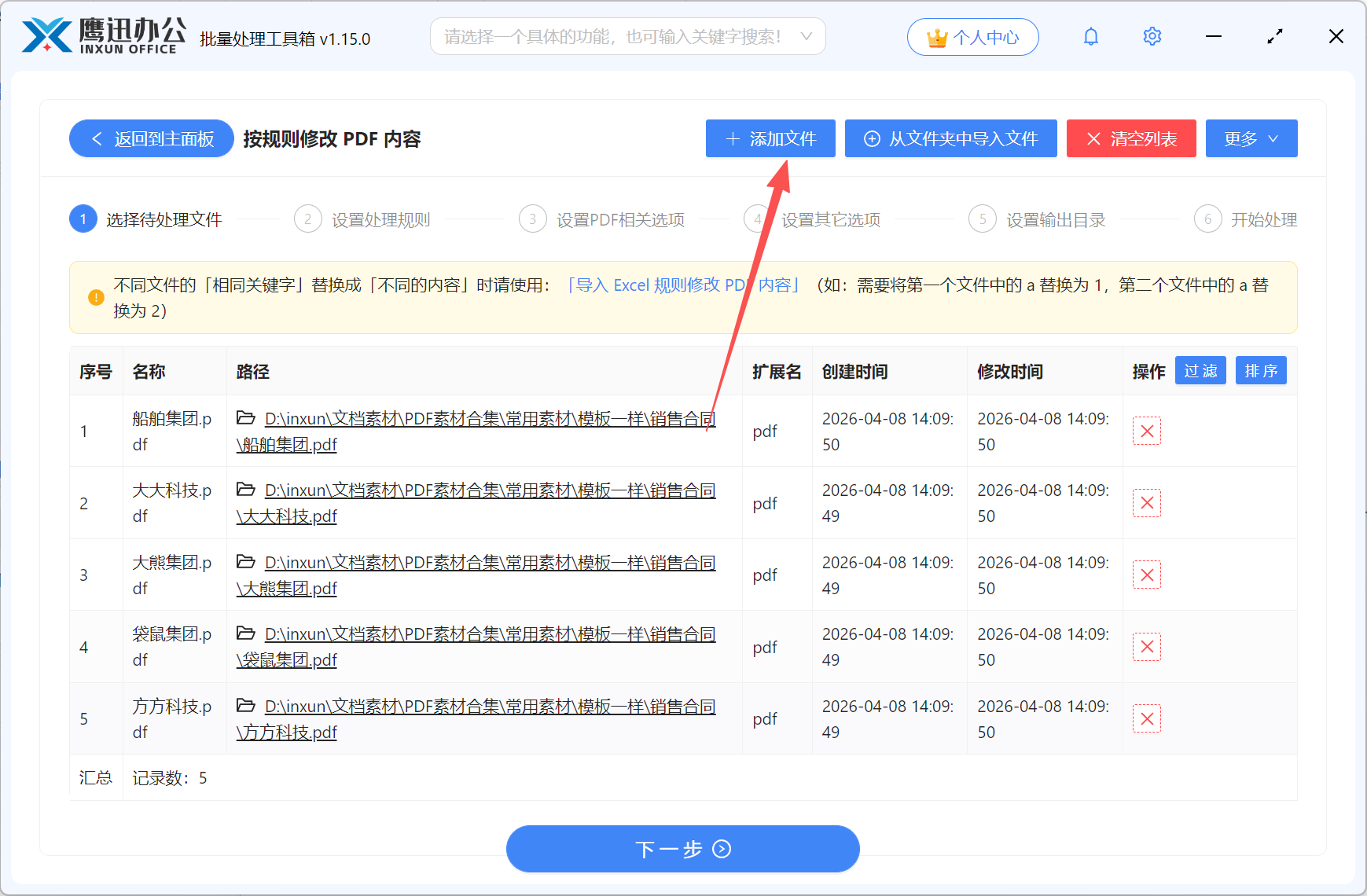Click 下一步 to proceed

(682, 849)
